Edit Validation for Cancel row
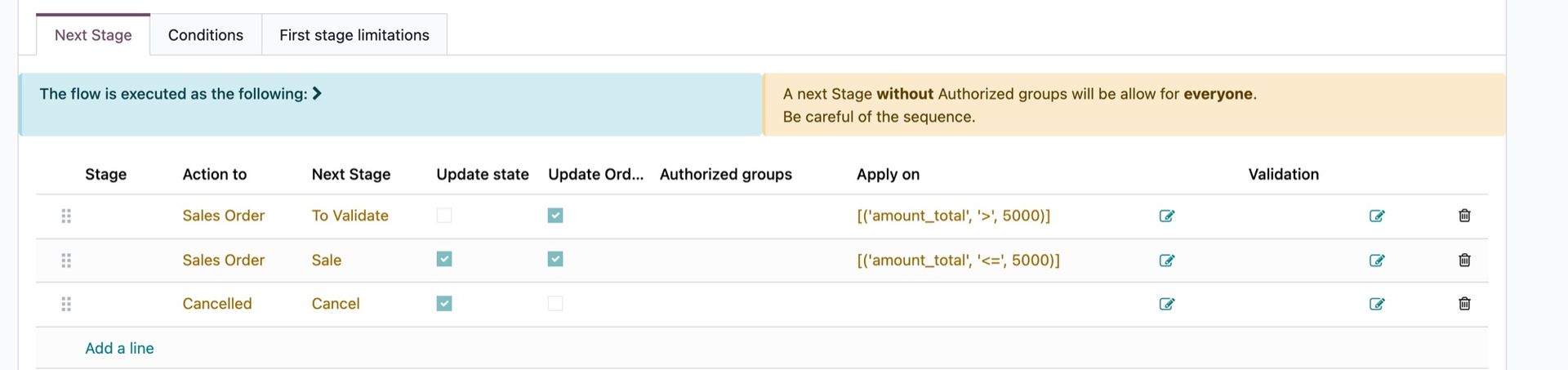The height and width of the screenshot is (370, 1568). click(x=1376, y=304)
